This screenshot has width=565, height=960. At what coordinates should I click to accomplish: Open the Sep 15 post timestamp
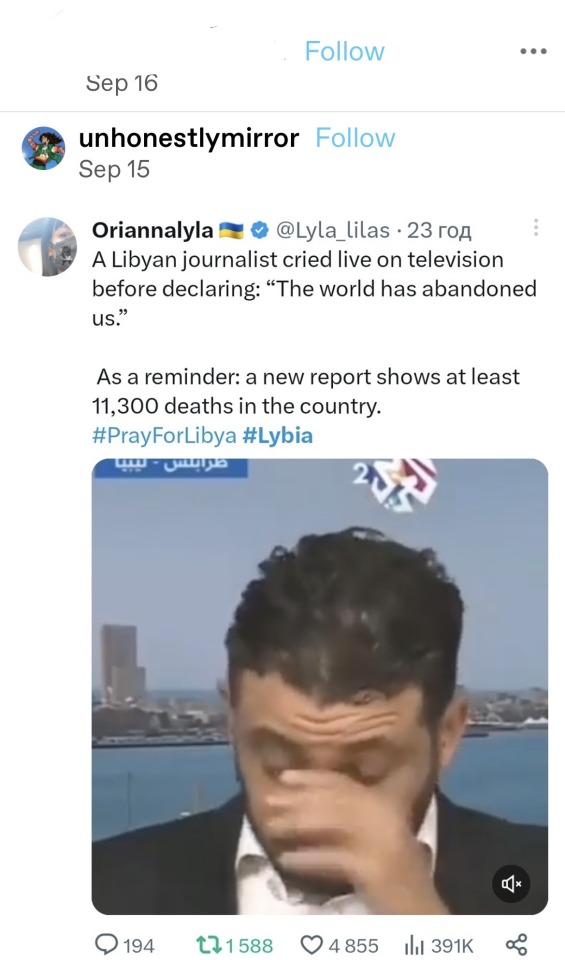coord(114,169)
